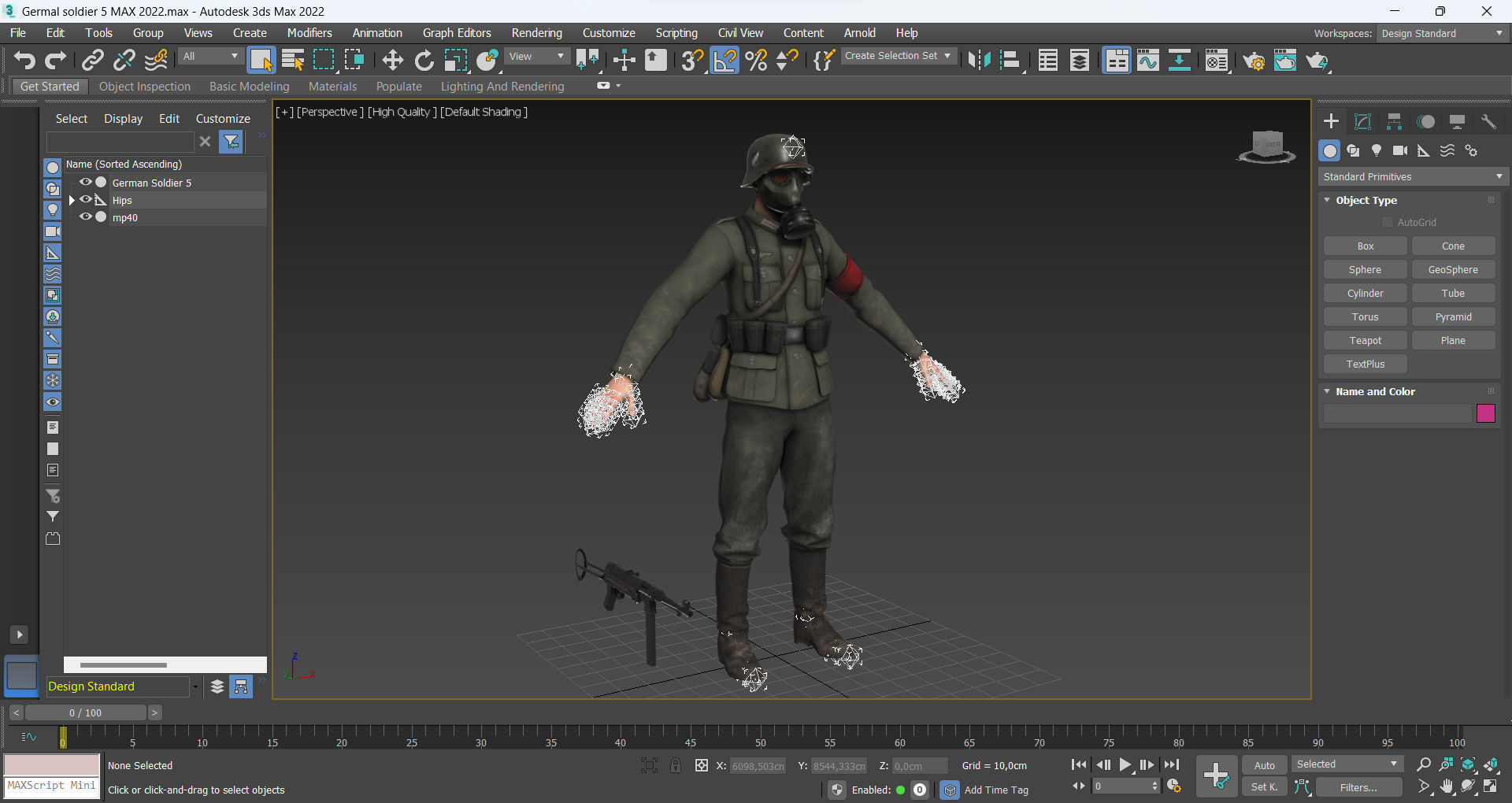Open the Graph Editors menu
Image resolution: width=1512 pixels, height=803 pixels.
(x=457, y=33)
